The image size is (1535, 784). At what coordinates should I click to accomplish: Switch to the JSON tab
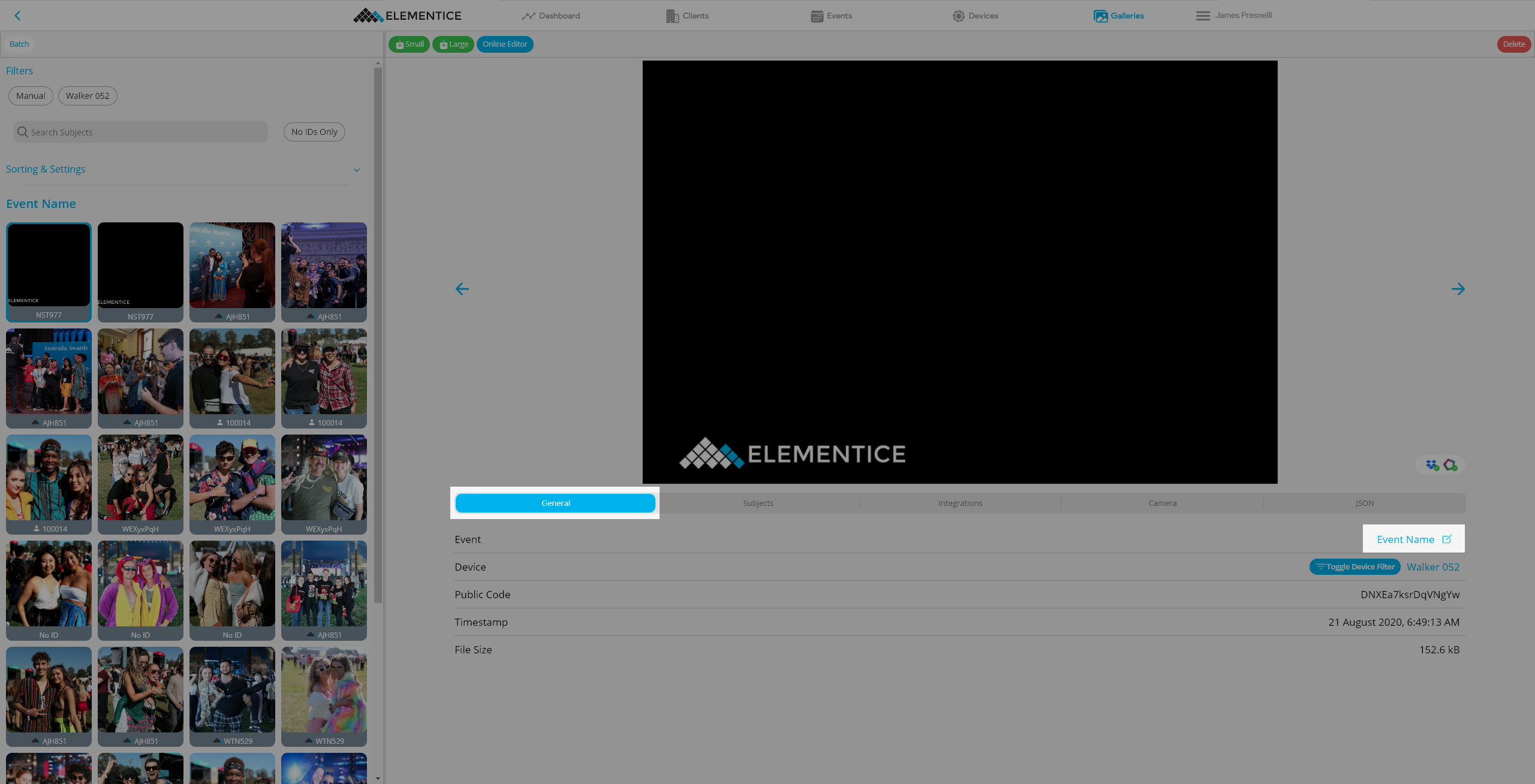[x=1364, y=503]
